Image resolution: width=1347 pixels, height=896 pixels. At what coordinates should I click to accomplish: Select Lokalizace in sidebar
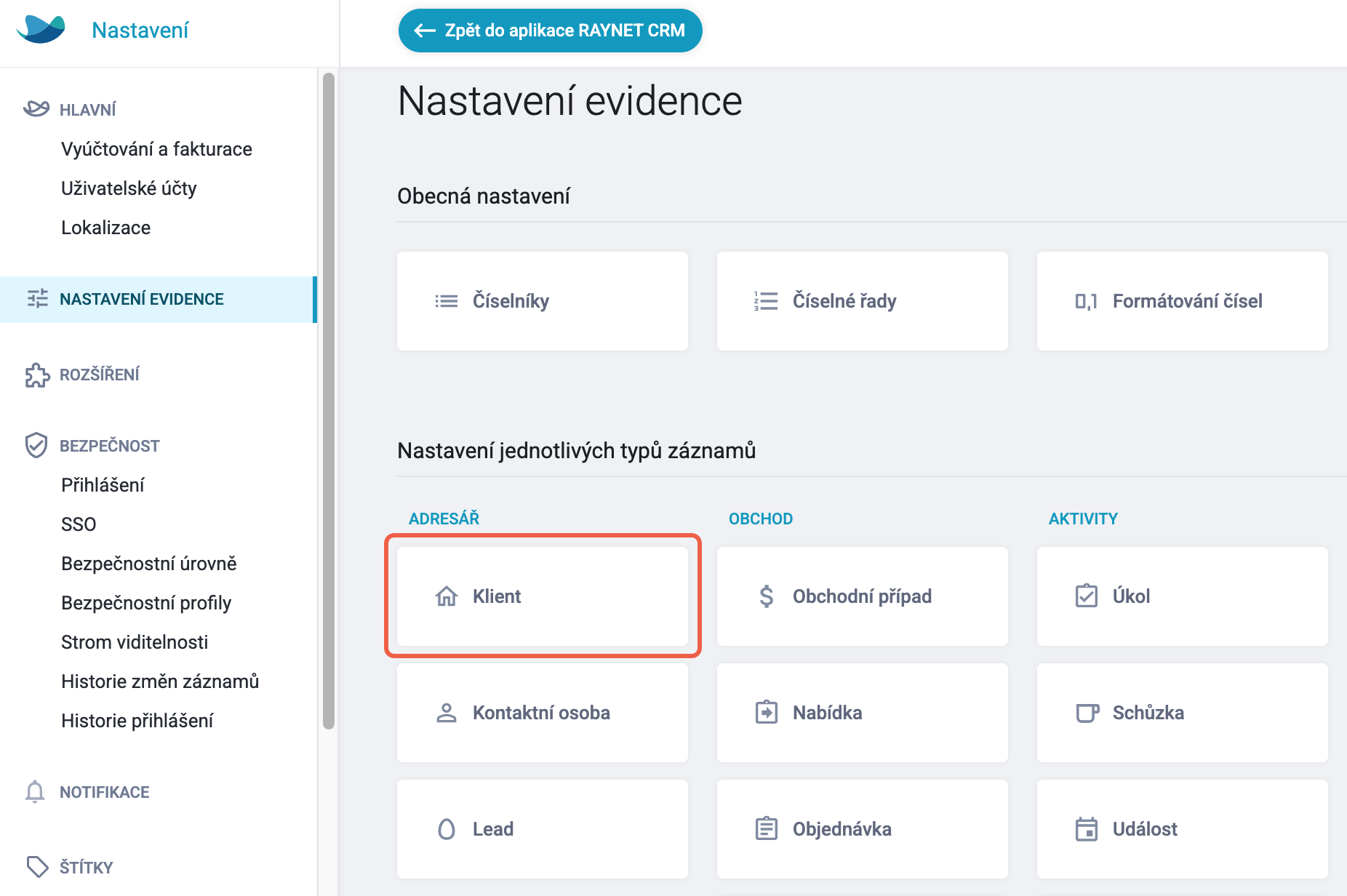[105, 228]
